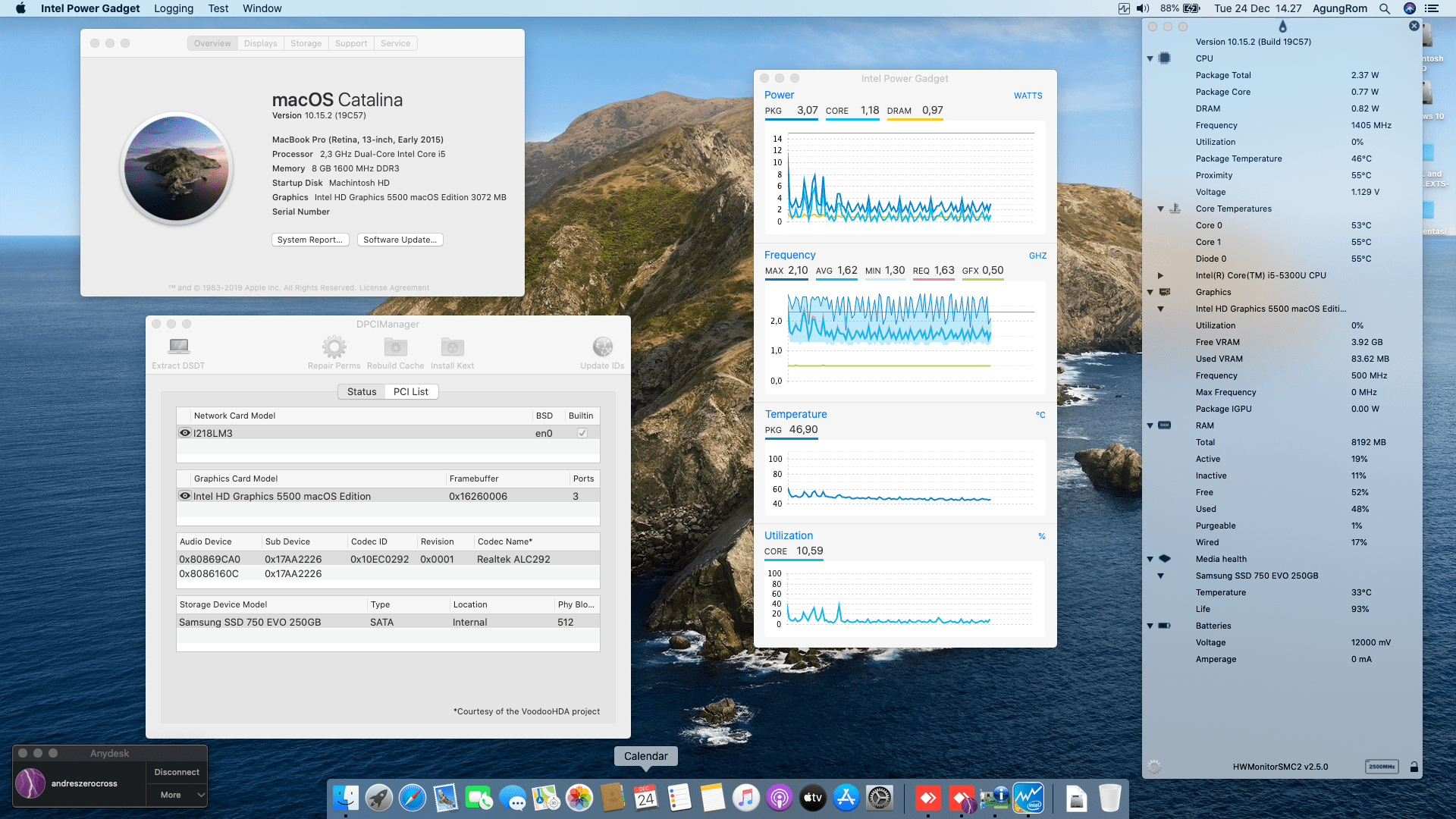The width and height of the screenshot is (1456, 819).
Task: Click the Extract DSDT icon
Action: [x=179, y=347]
